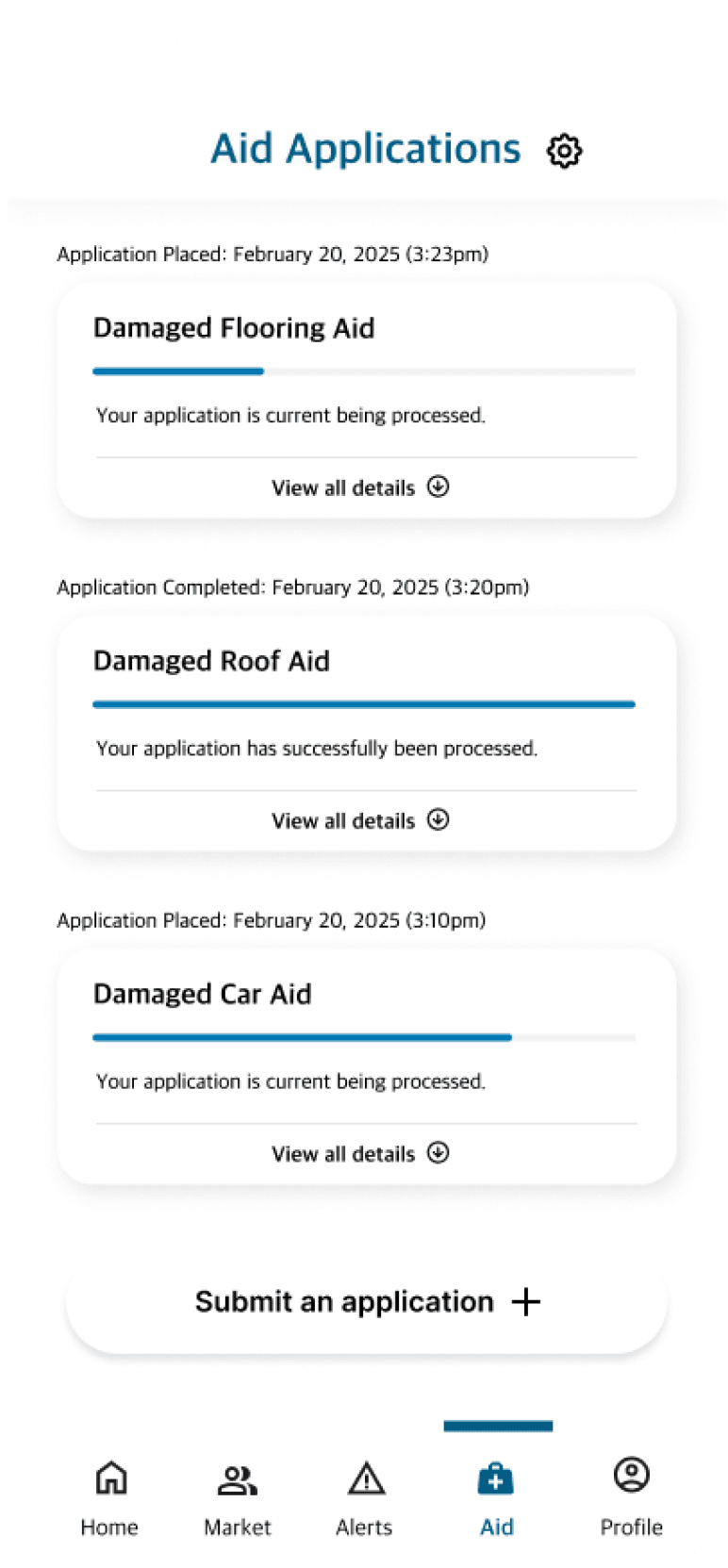Switch to the Market tab label

point(238,1527)
